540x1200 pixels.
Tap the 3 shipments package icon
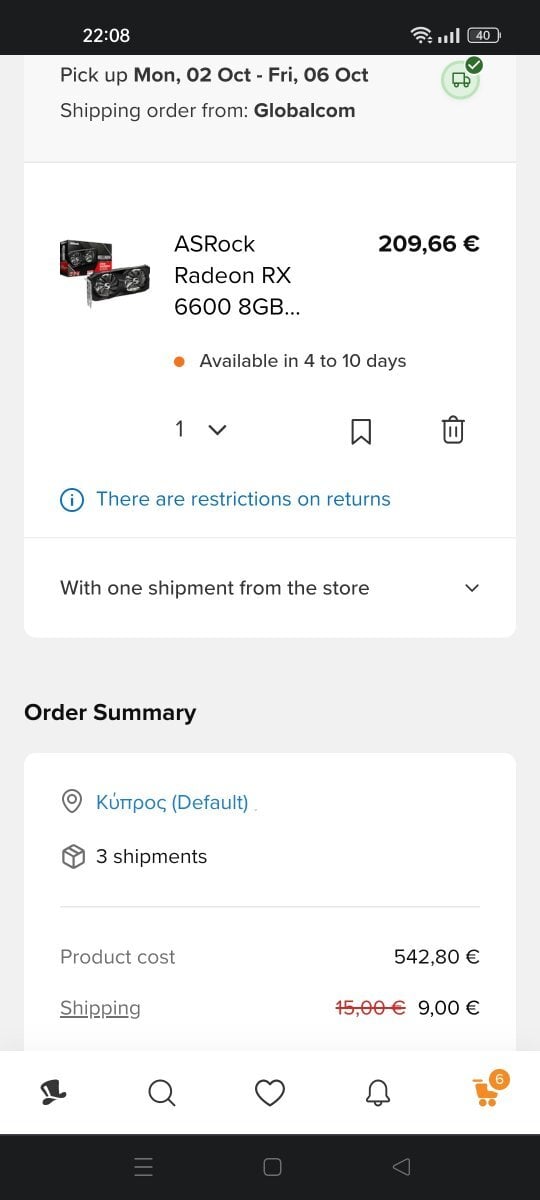point(72,857)
